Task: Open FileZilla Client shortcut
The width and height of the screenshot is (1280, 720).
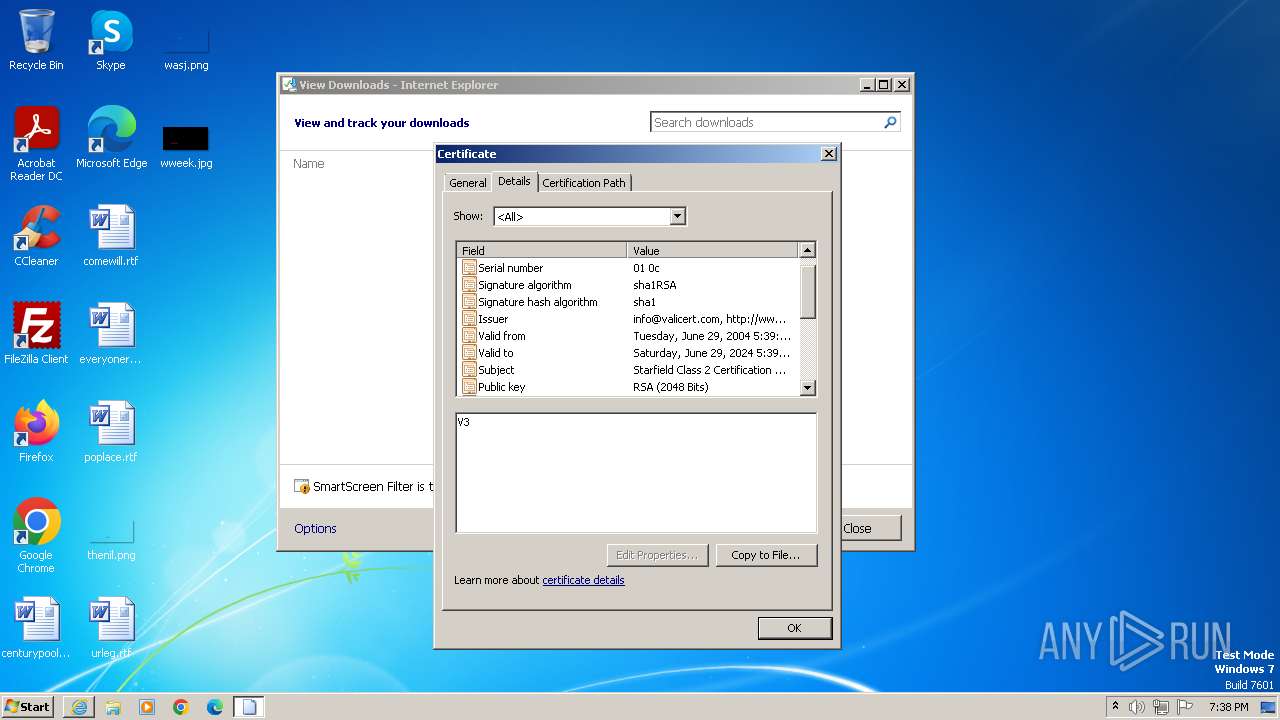Action: point(36,334)
